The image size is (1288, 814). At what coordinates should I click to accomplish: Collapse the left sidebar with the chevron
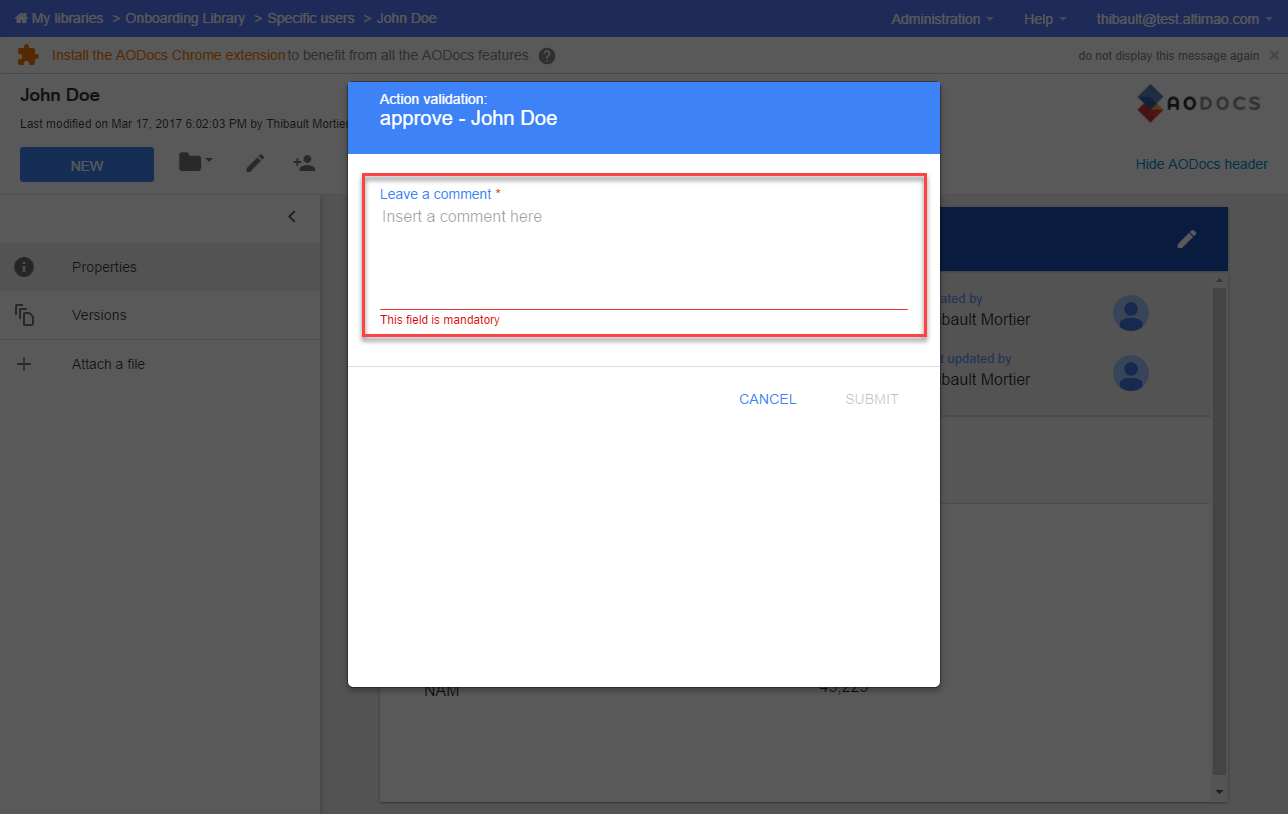tap(292, 216)
